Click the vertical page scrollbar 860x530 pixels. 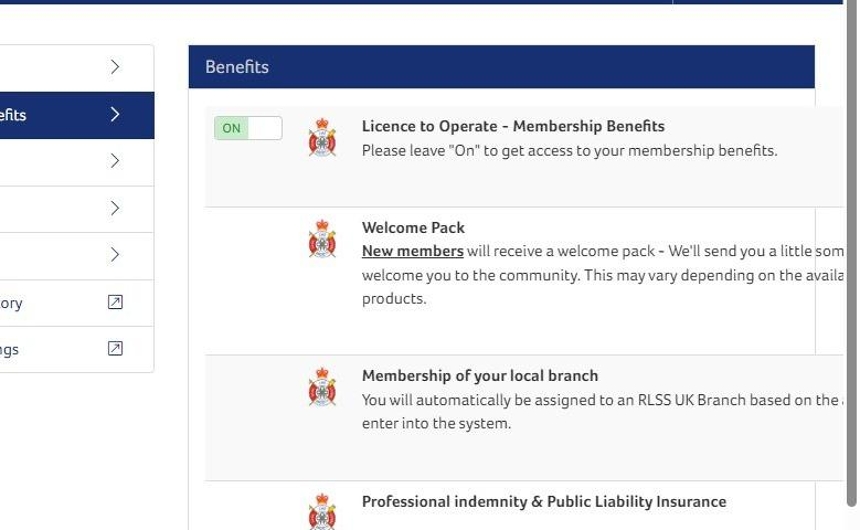click(851, 252)
